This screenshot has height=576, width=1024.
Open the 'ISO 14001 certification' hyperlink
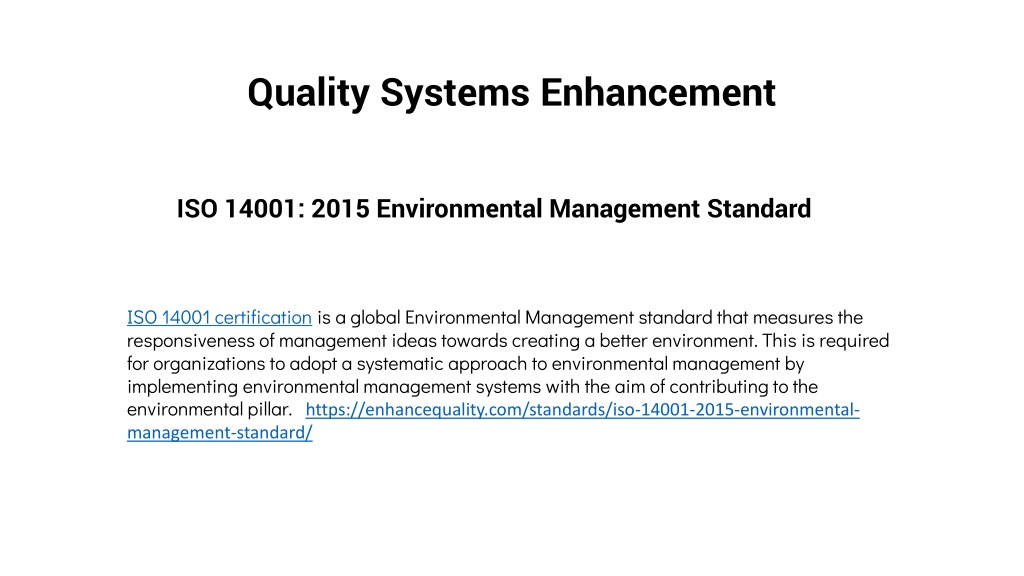(x=219, y=317)
